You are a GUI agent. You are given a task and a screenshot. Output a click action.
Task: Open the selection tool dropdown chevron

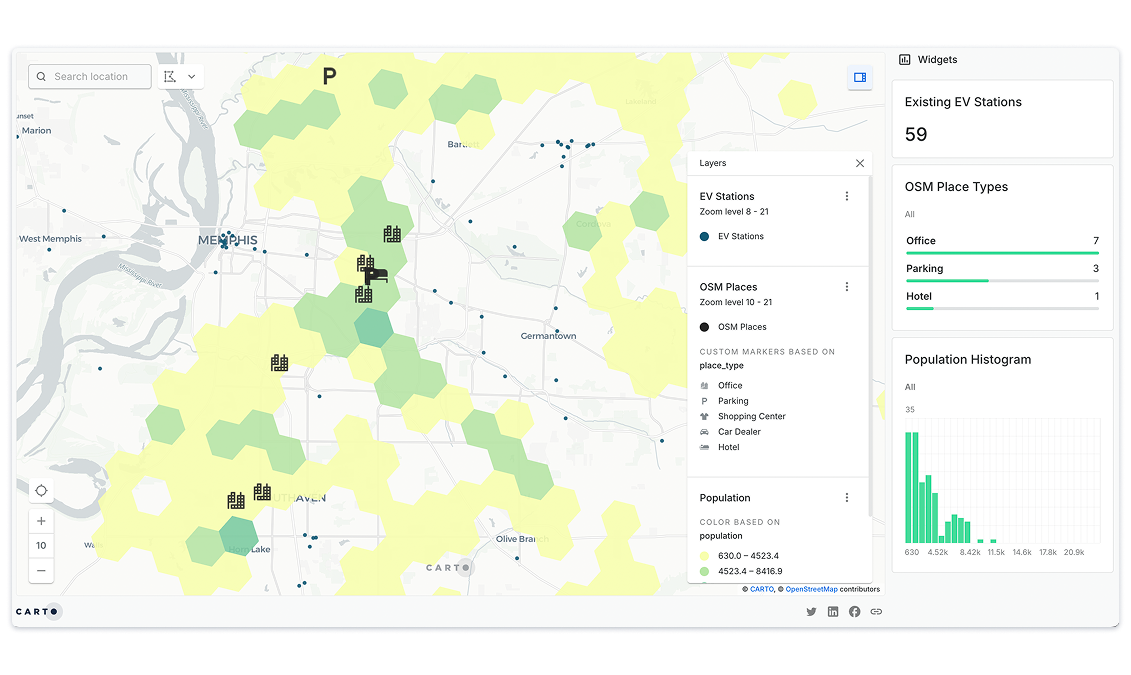click(190, 76)
